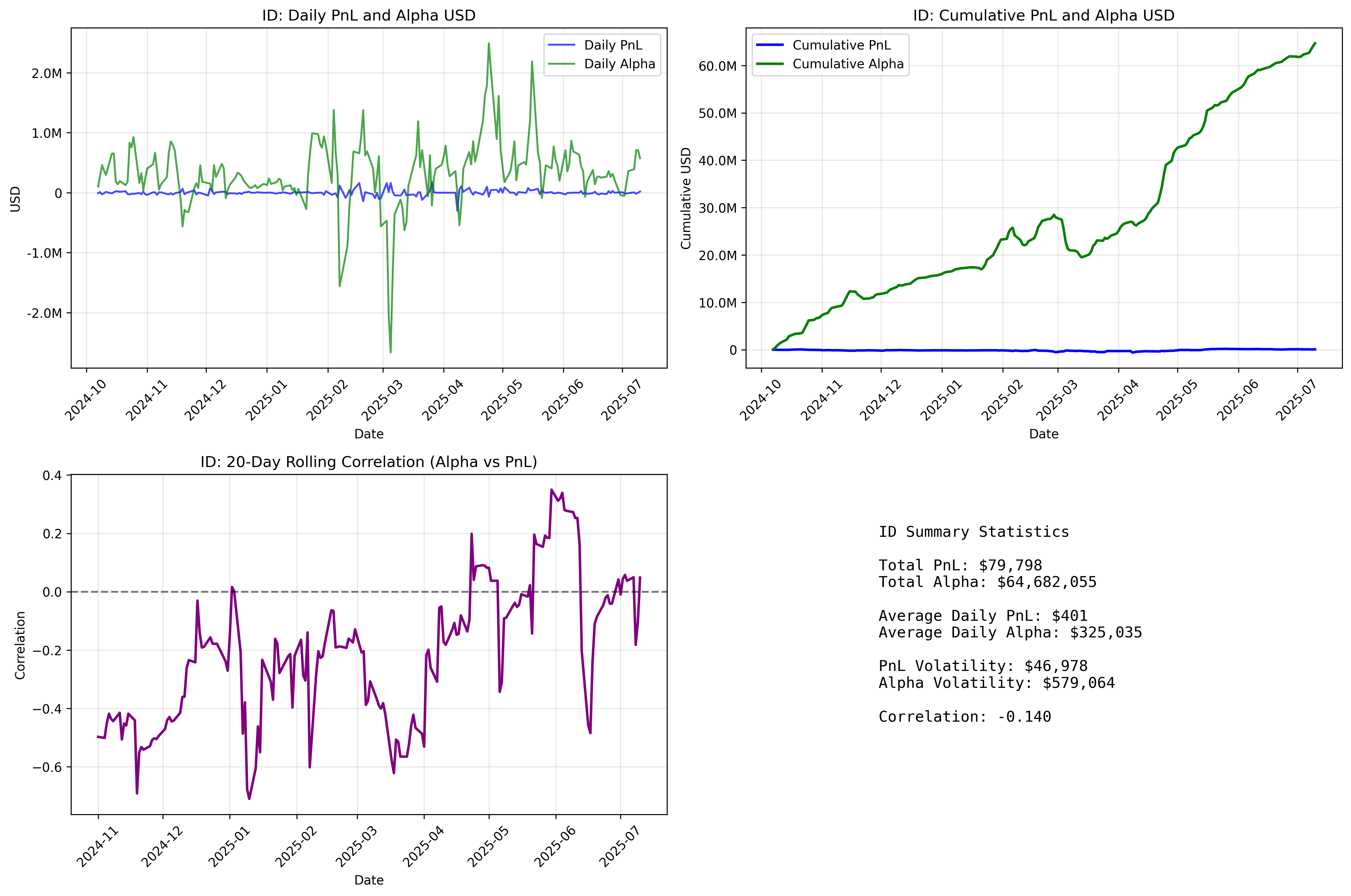Click the 20-Day Rolling Correlation title
This screenshot has height=896, width=1351.
pos(369,462)
